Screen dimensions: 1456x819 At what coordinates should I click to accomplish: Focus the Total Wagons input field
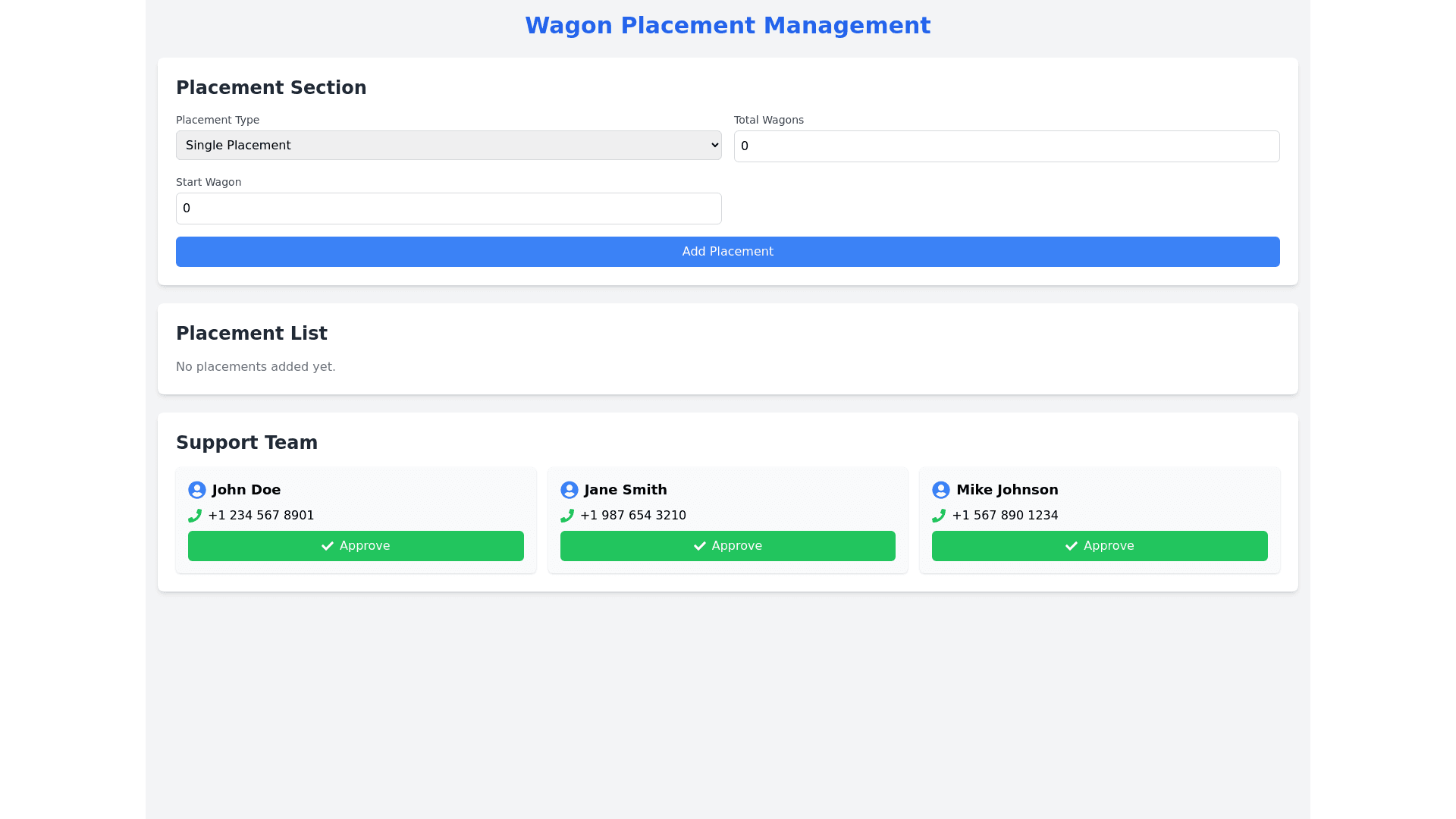coord(1006,146)
